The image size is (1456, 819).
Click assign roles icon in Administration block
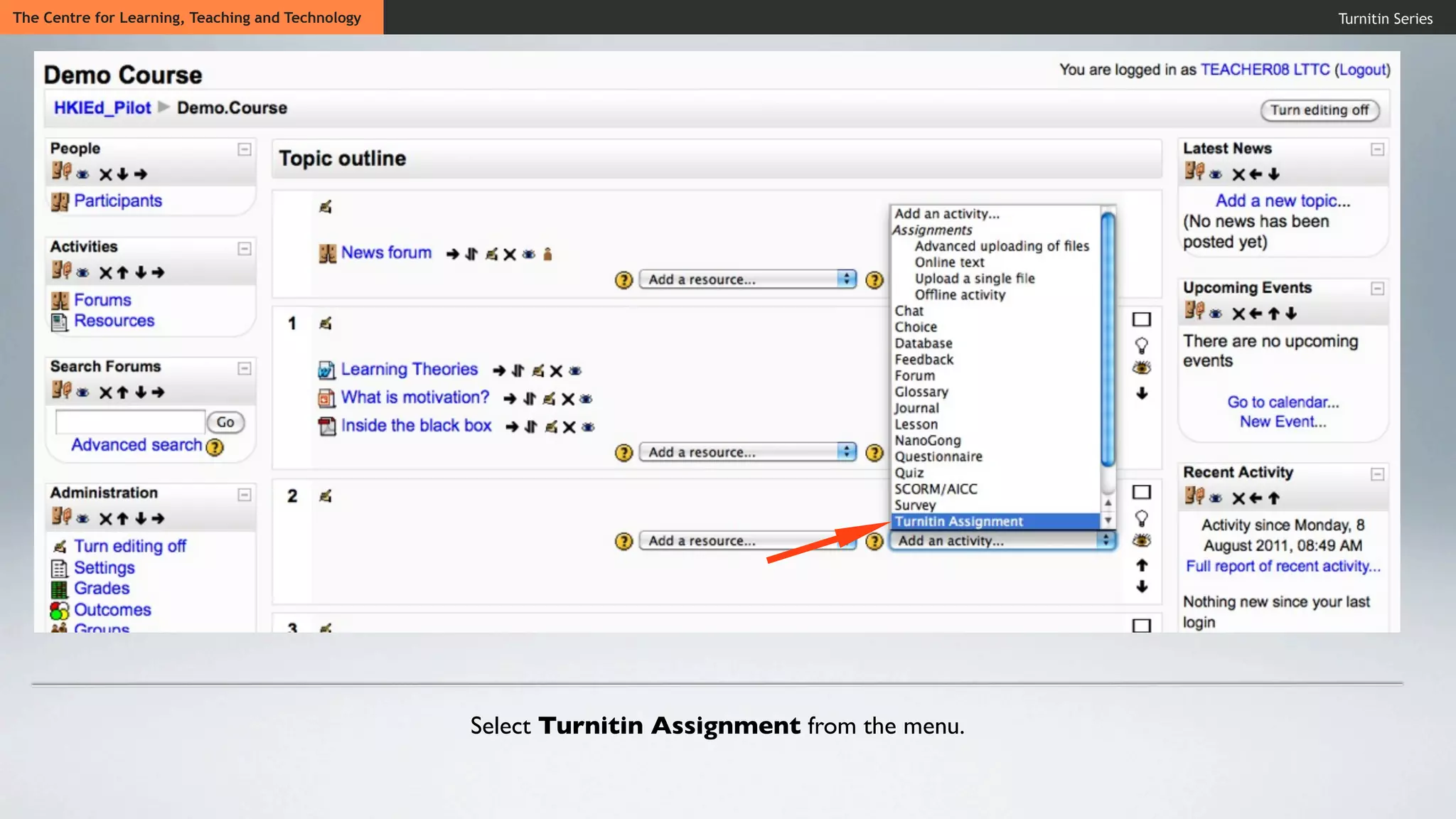(61, 517)
